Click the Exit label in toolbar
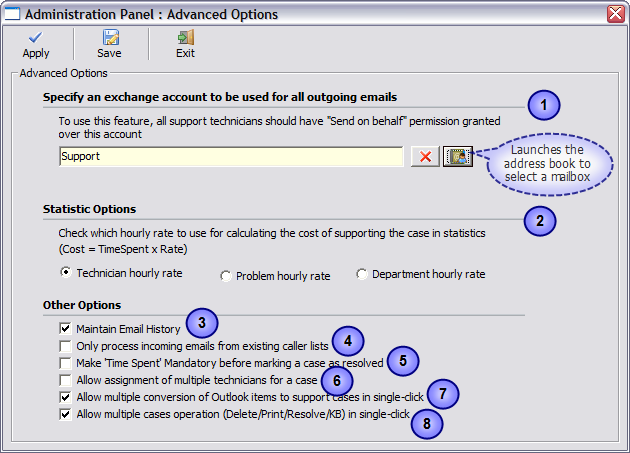 pyautogui.click(x=185, y=53)
